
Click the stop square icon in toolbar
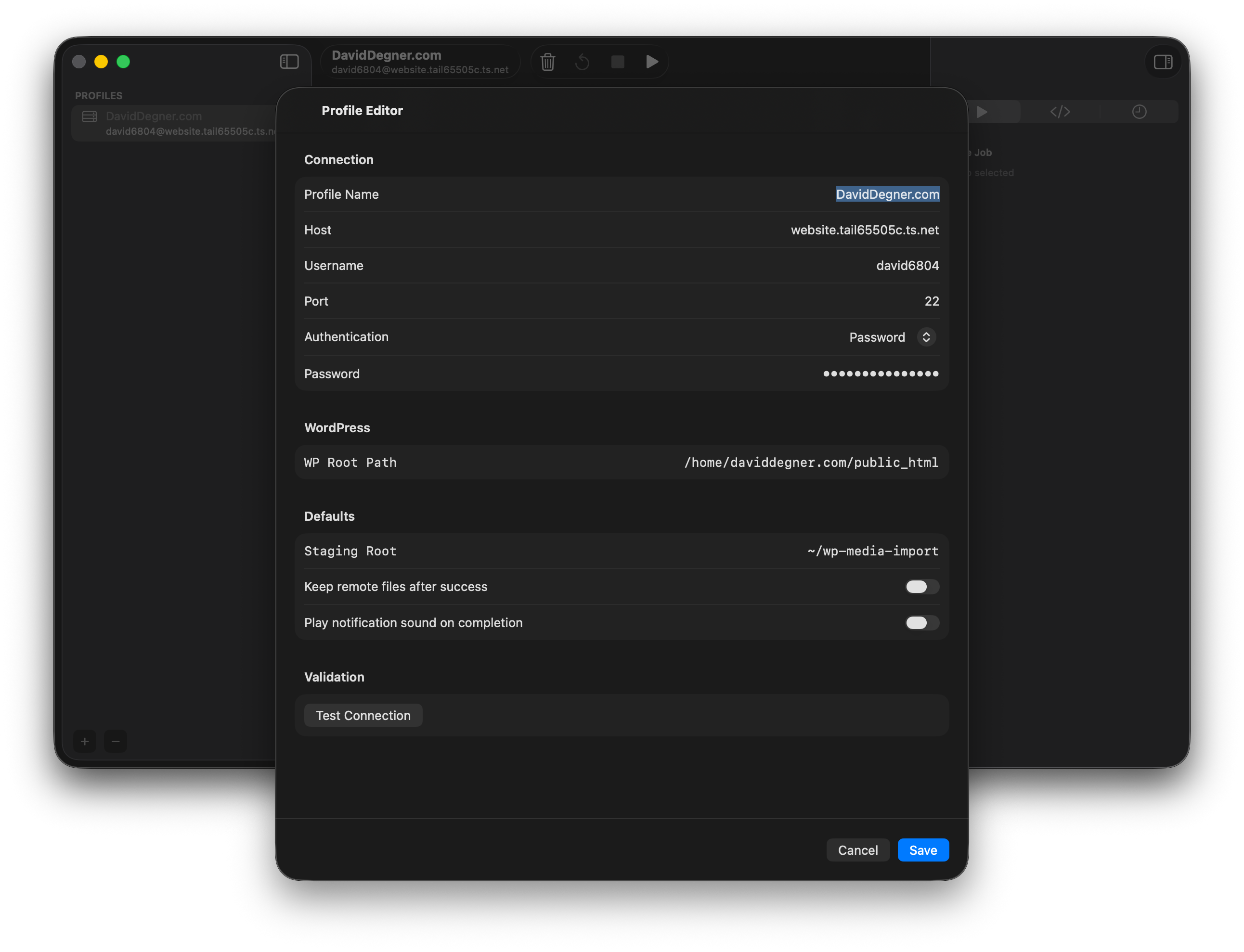pos(617,61)
